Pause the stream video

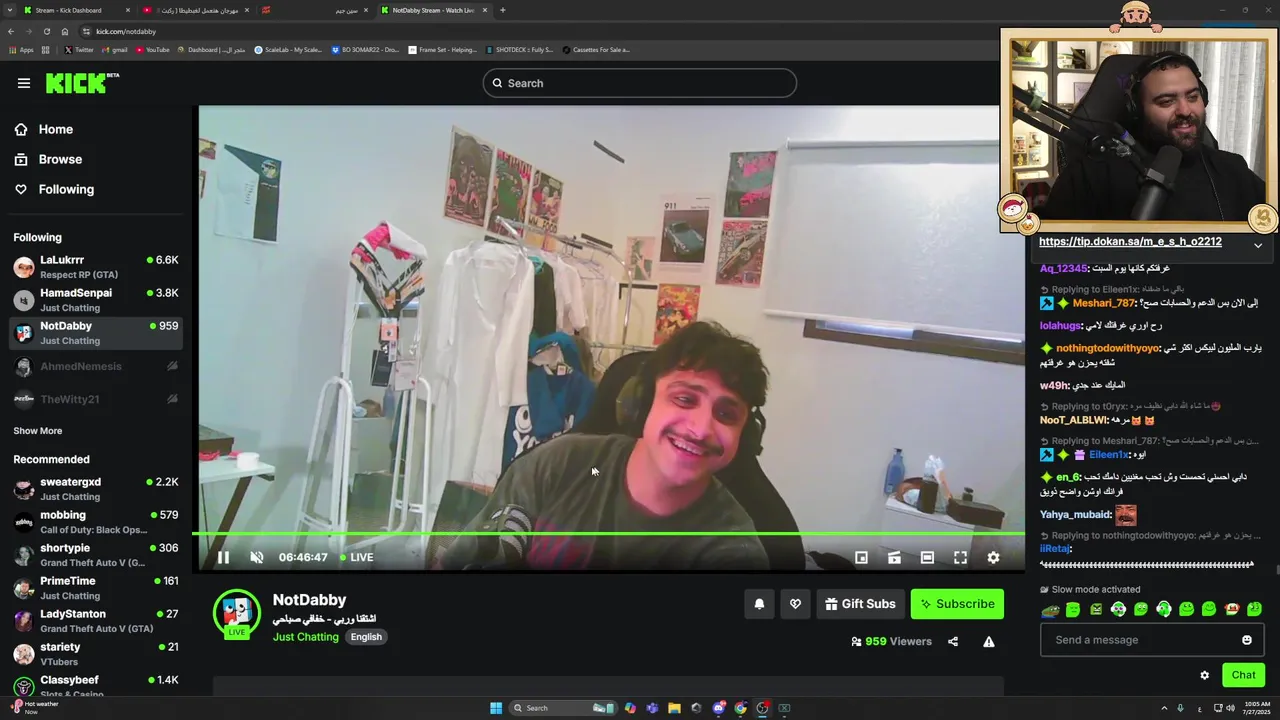223,557
